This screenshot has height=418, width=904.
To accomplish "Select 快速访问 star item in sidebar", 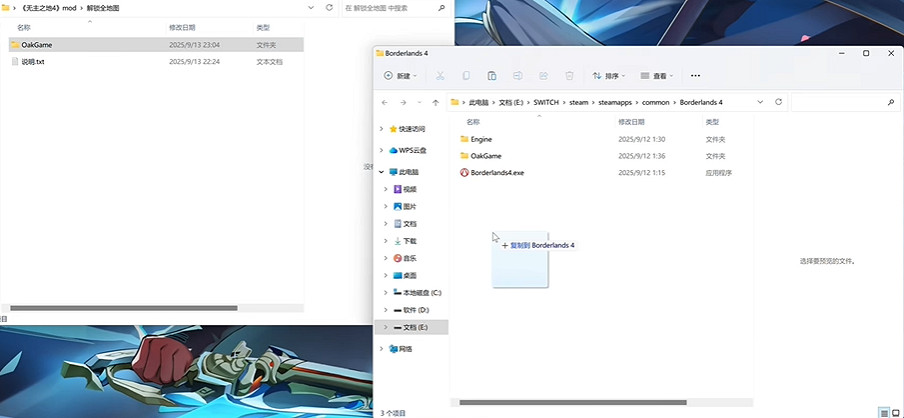I will click(x=408, y=129).
